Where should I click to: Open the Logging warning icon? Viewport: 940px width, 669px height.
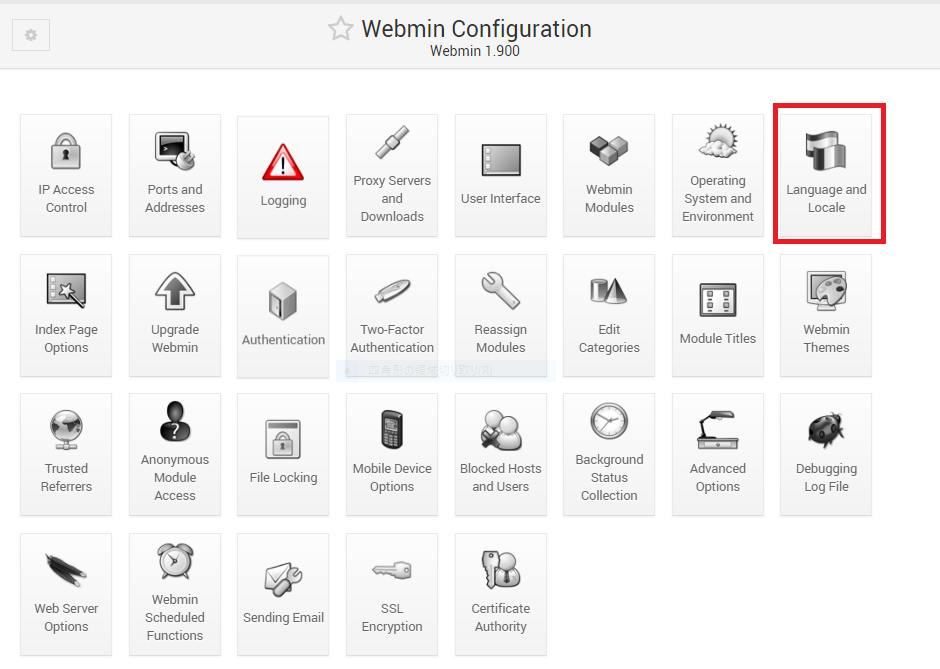click(x=283, y=162)
